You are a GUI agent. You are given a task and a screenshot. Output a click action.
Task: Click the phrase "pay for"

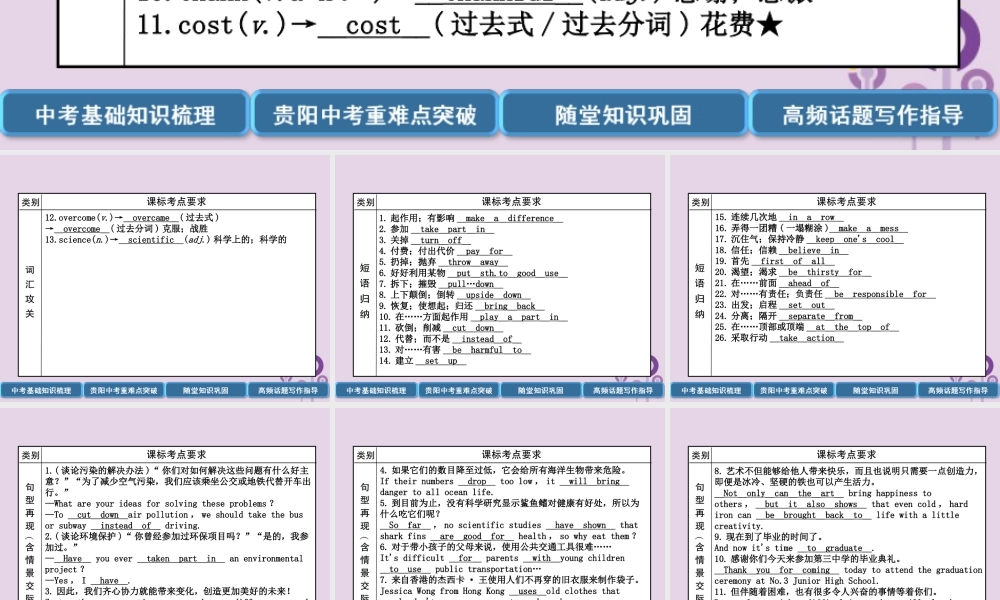tap(484, 251)
